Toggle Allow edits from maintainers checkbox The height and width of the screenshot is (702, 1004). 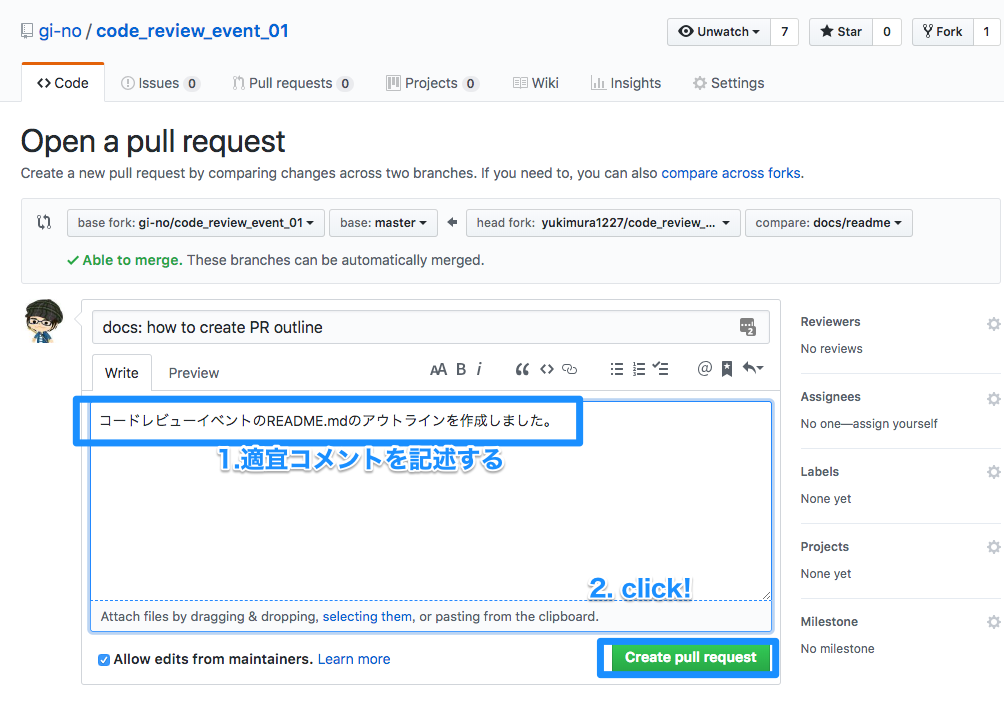[x=104, y=660]
